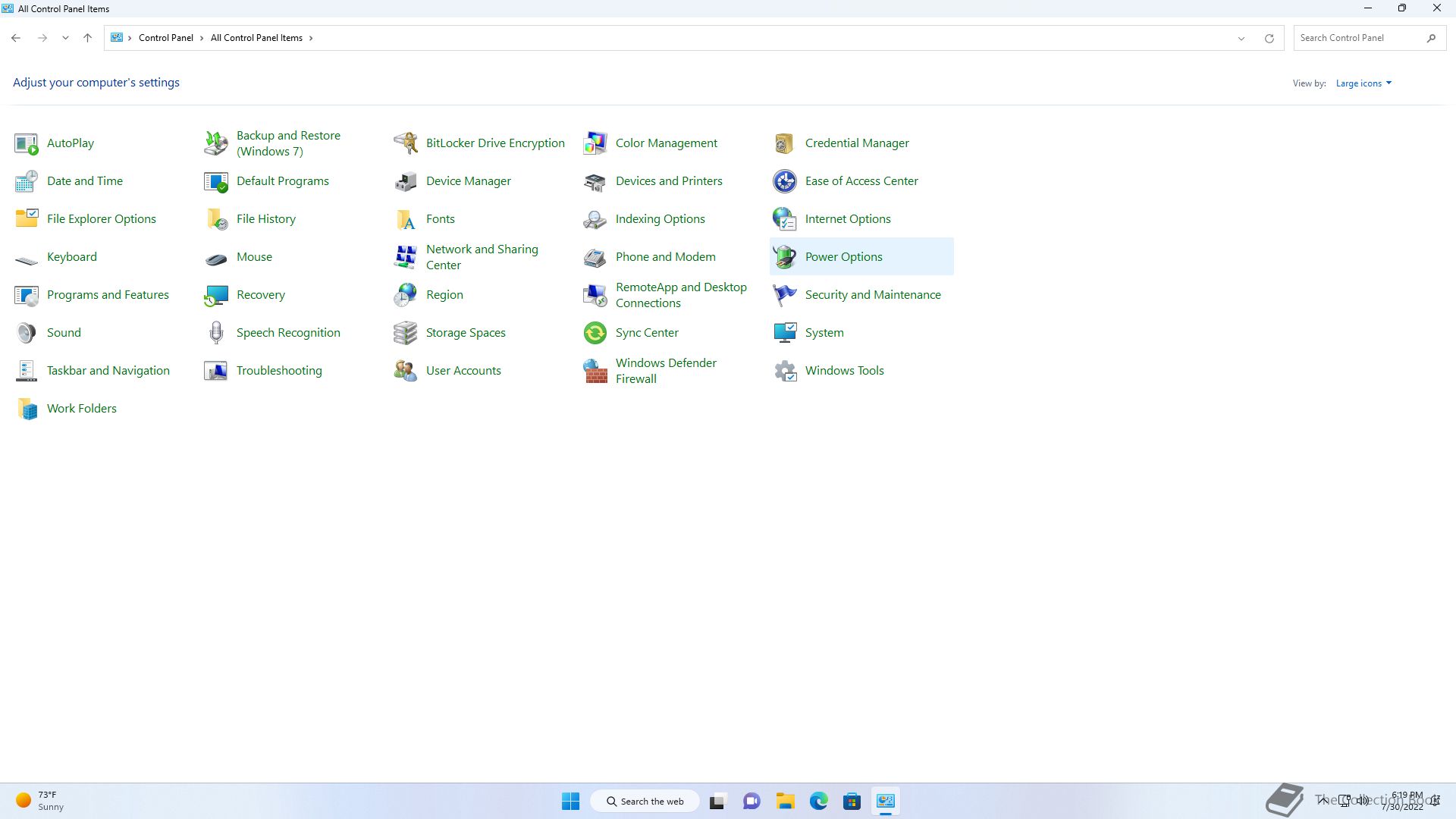
Task: Open recent locations dropdown arrow
Action: 65,38
